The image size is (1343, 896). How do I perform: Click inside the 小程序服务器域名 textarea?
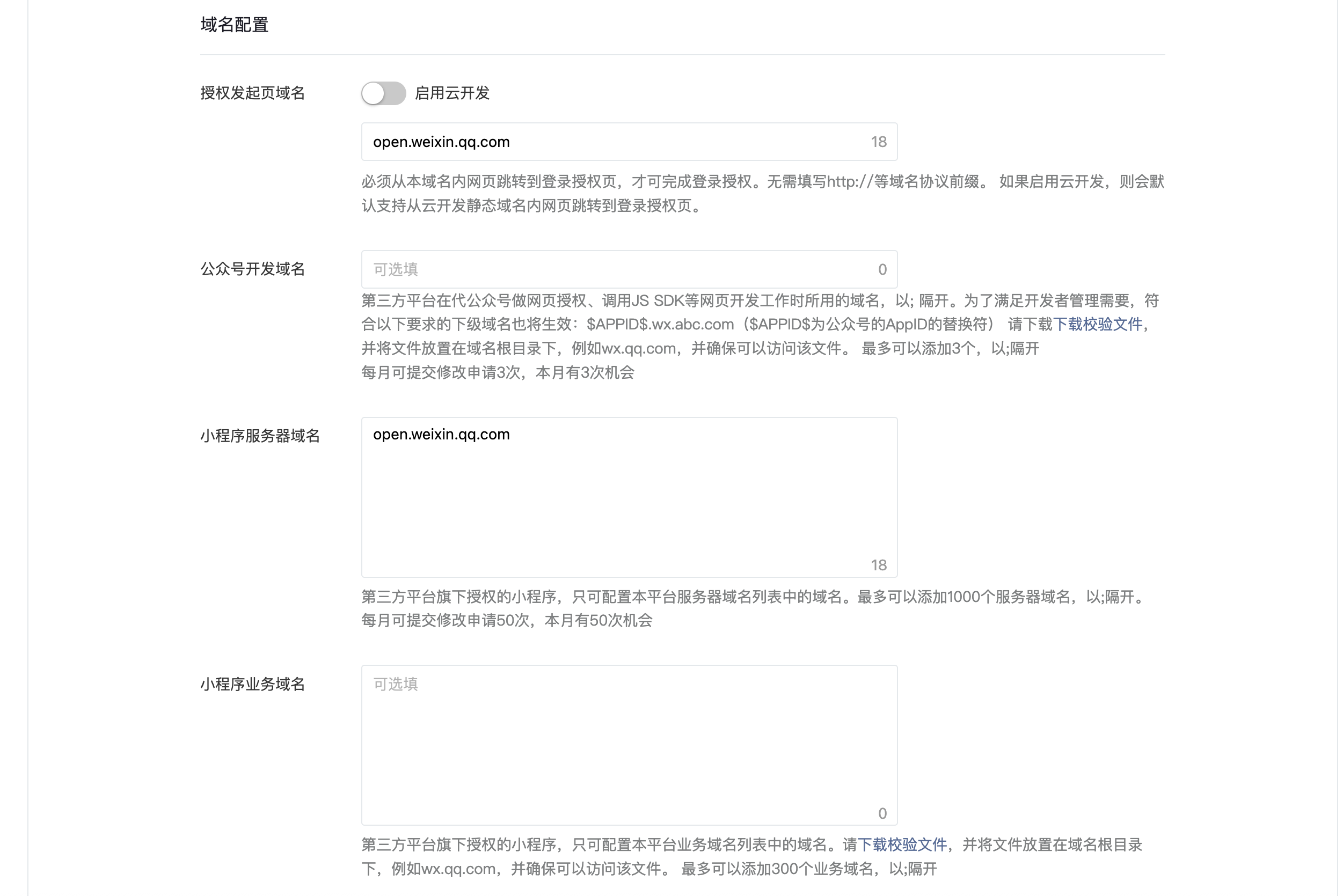pyautogui.click(x=629, y=497)
